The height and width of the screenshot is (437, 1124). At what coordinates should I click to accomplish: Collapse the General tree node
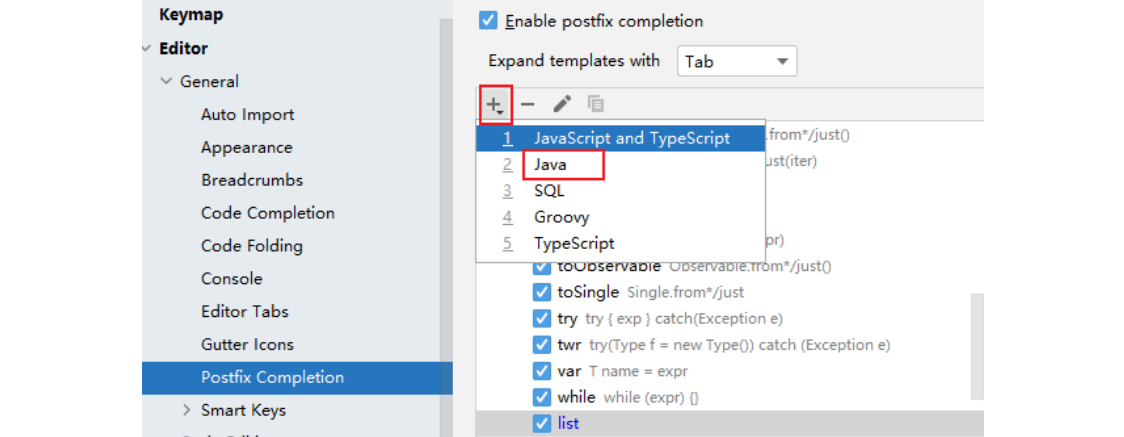tap(167, 82)
